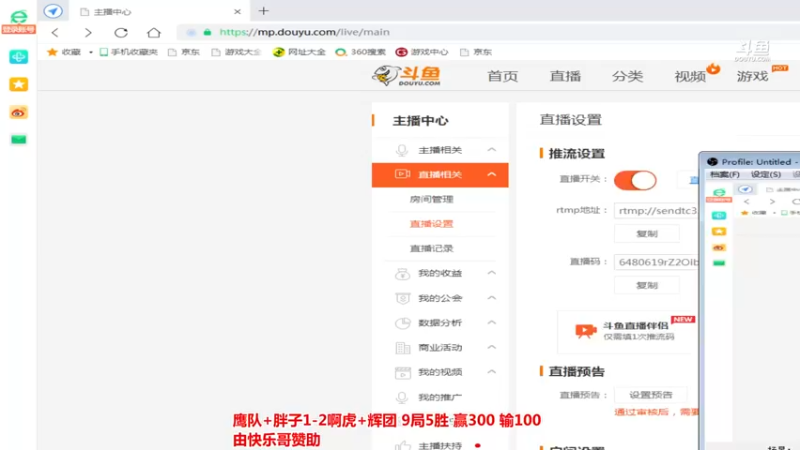Click the camera icon next to 直播相关
Viewport: 800px width, 450px height.
click(403, 174)
